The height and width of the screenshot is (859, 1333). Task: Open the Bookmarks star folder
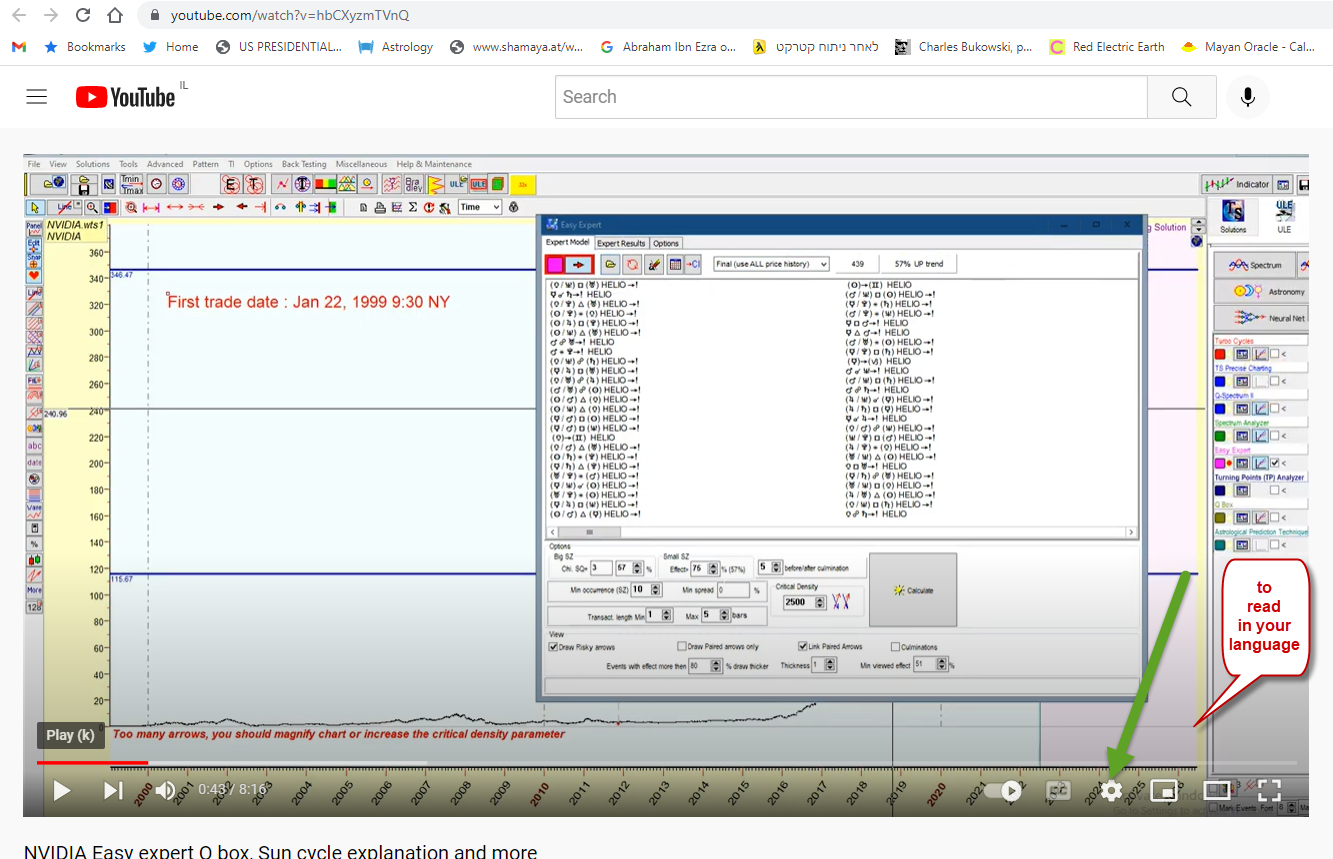[85, 47]
